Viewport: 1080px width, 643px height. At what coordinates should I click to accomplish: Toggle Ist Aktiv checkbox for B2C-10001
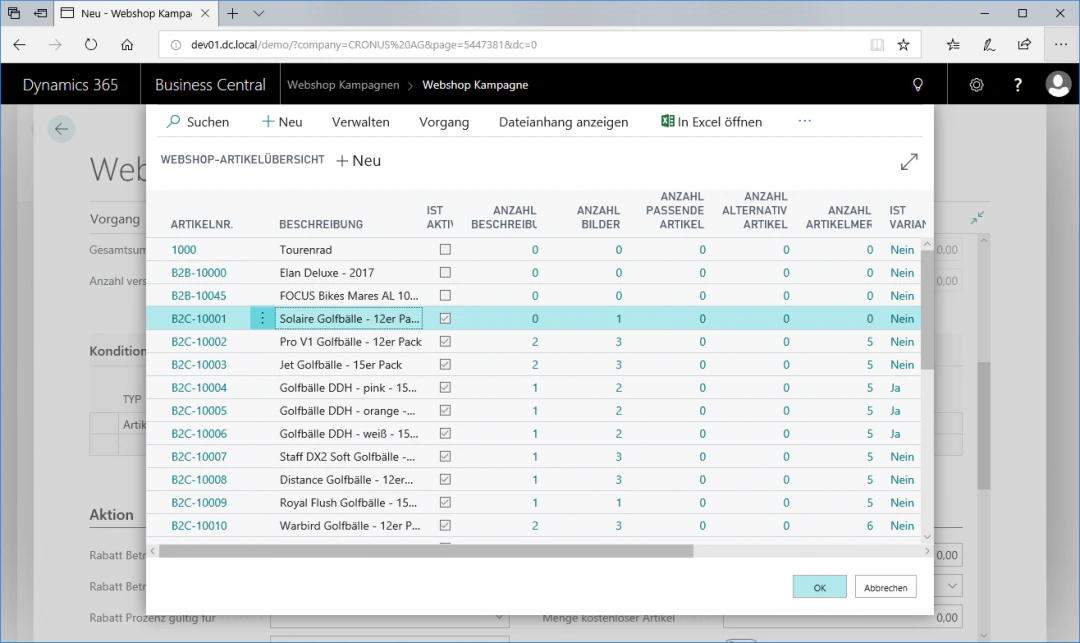click(445, 318)
